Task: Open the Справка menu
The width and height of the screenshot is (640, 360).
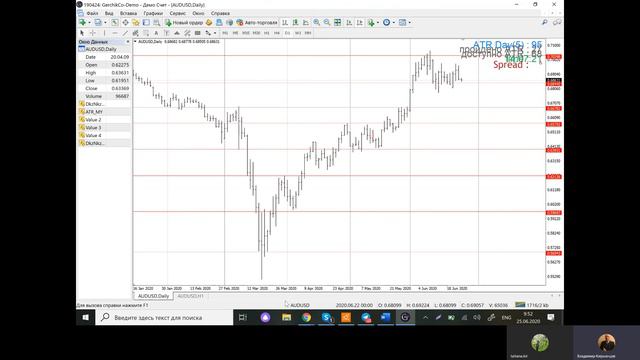Action: 220,13
